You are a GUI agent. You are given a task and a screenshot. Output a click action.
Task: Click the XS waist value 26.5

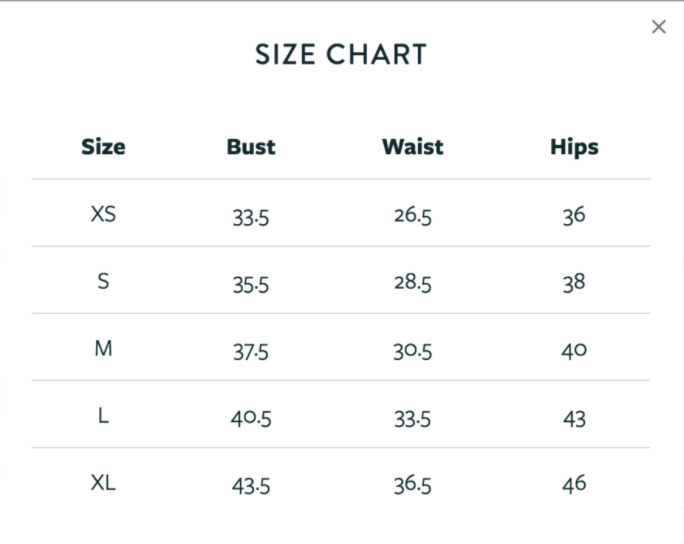pyautogui.click(x=413, y=215)
